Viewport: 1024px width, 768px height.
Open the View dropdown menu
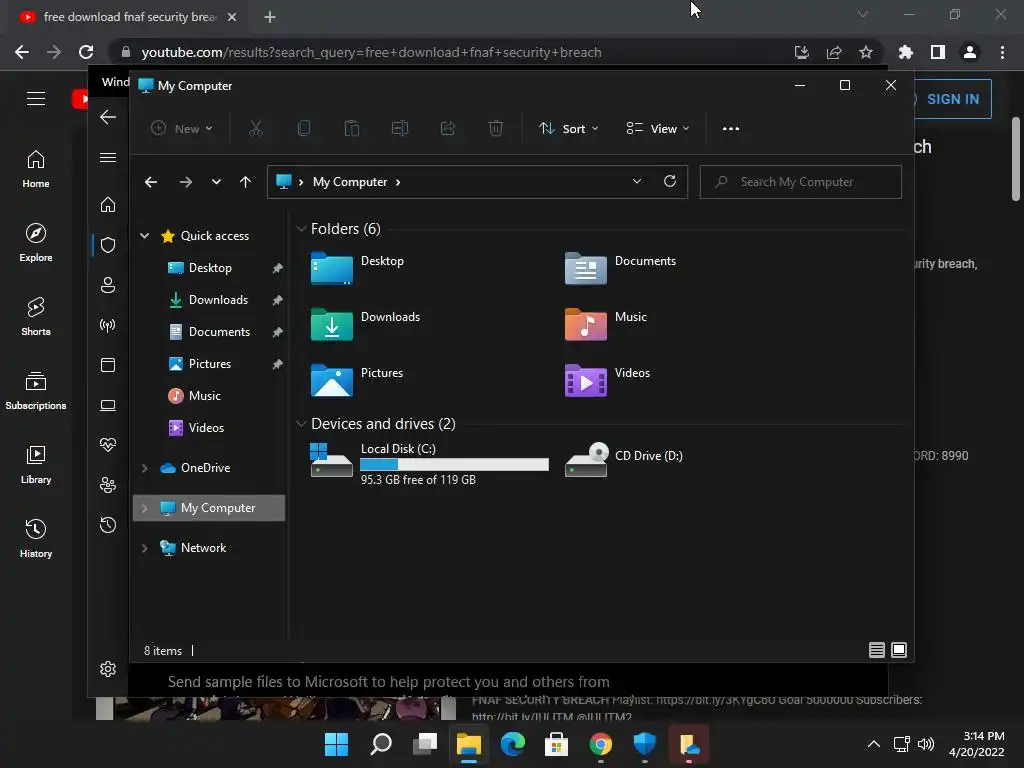(658, 129)
